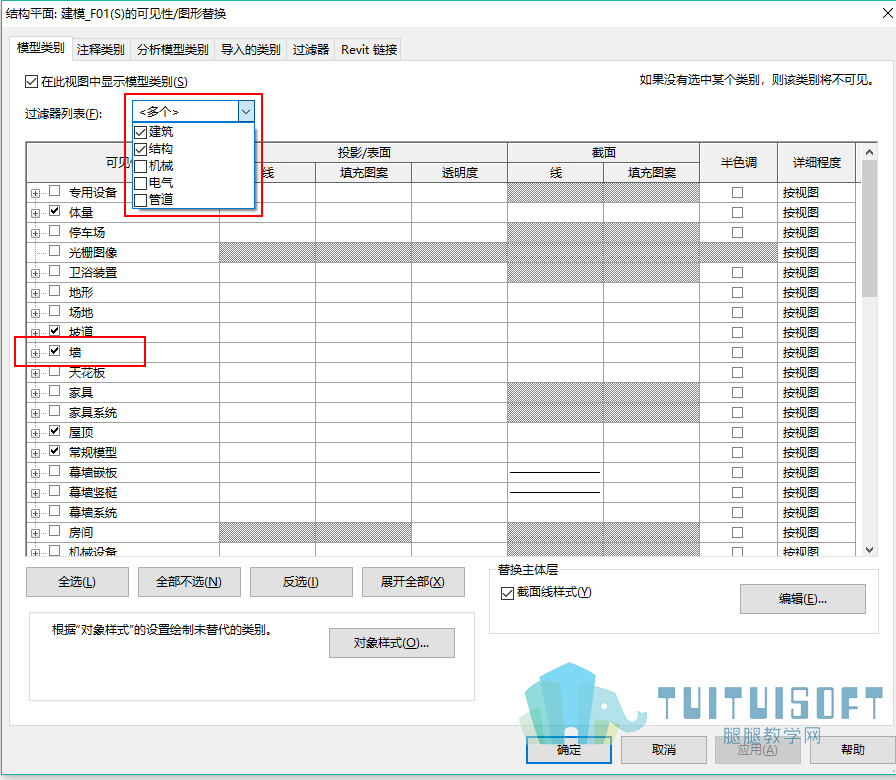Viewport: 896px width, 780px height.
Task: Click the 展开全部(X) button
Action: (413, 582)
